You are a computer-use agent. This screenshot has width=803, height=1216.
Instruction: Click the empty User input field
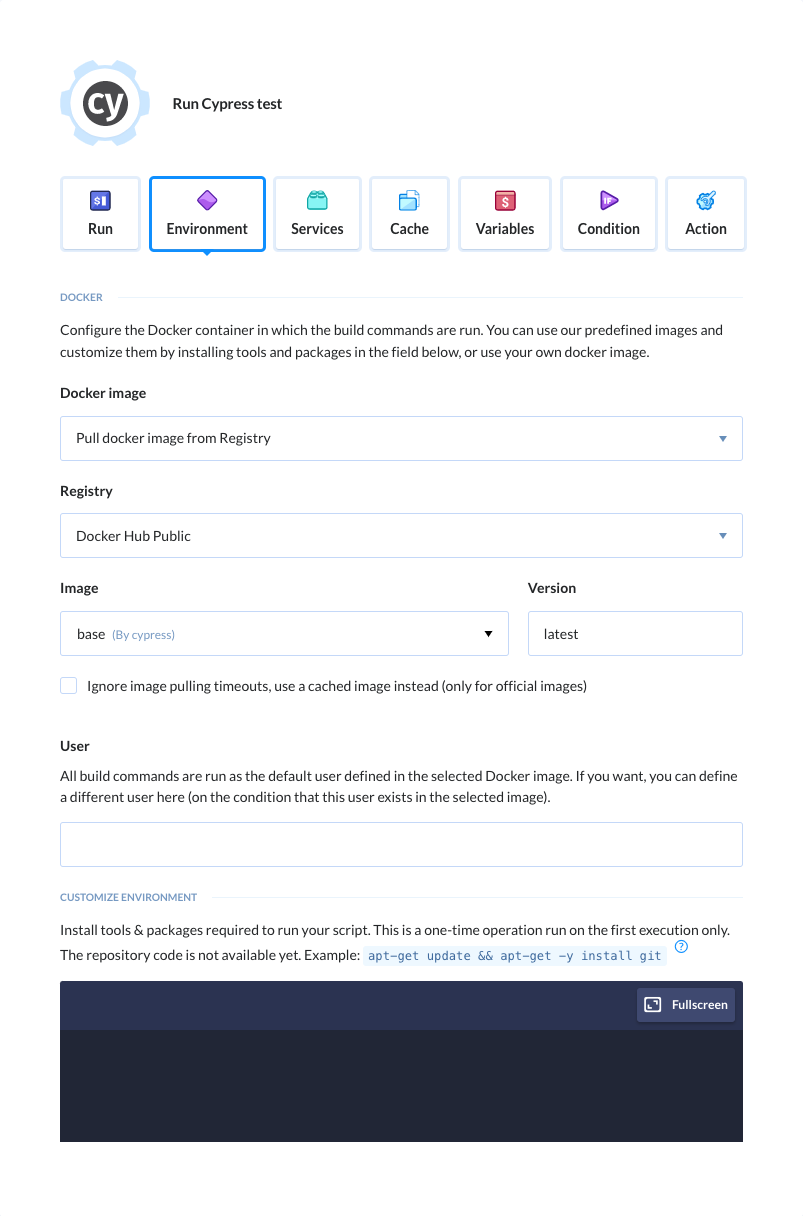click(x=401, y=844)
